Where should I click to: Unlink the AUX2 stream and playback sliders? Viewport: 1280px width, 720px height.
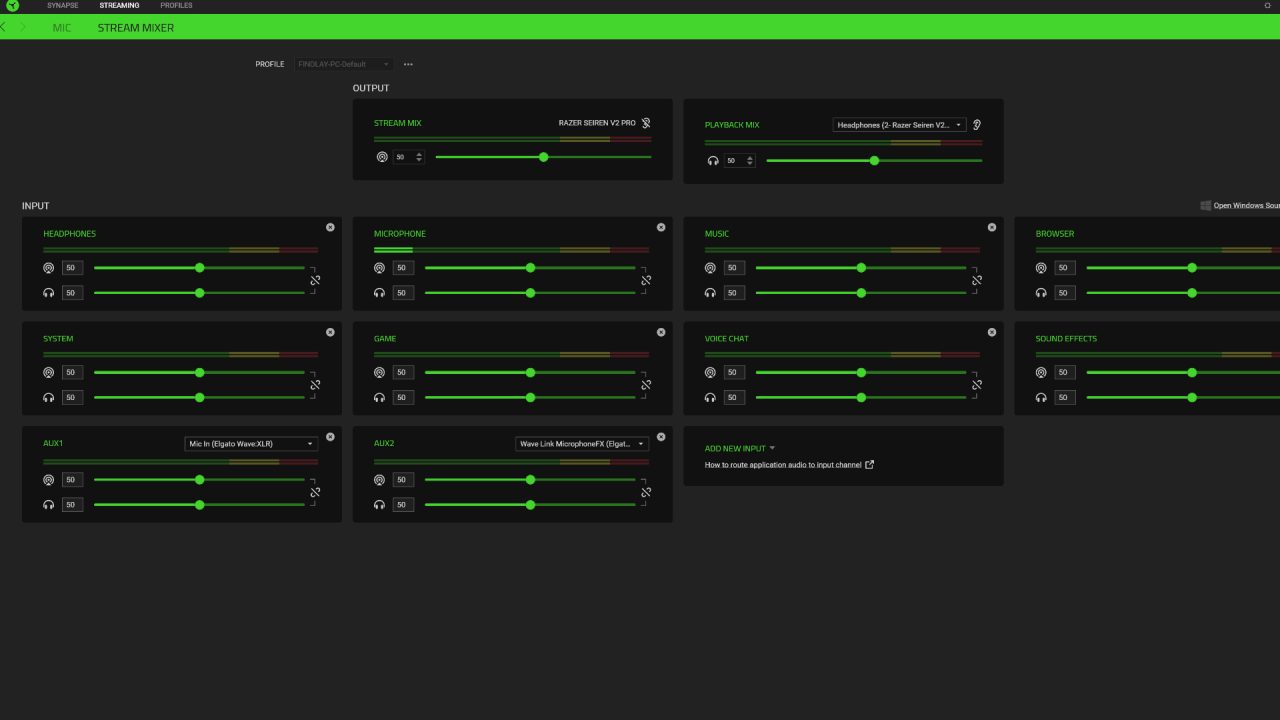[x=646, y=492]
